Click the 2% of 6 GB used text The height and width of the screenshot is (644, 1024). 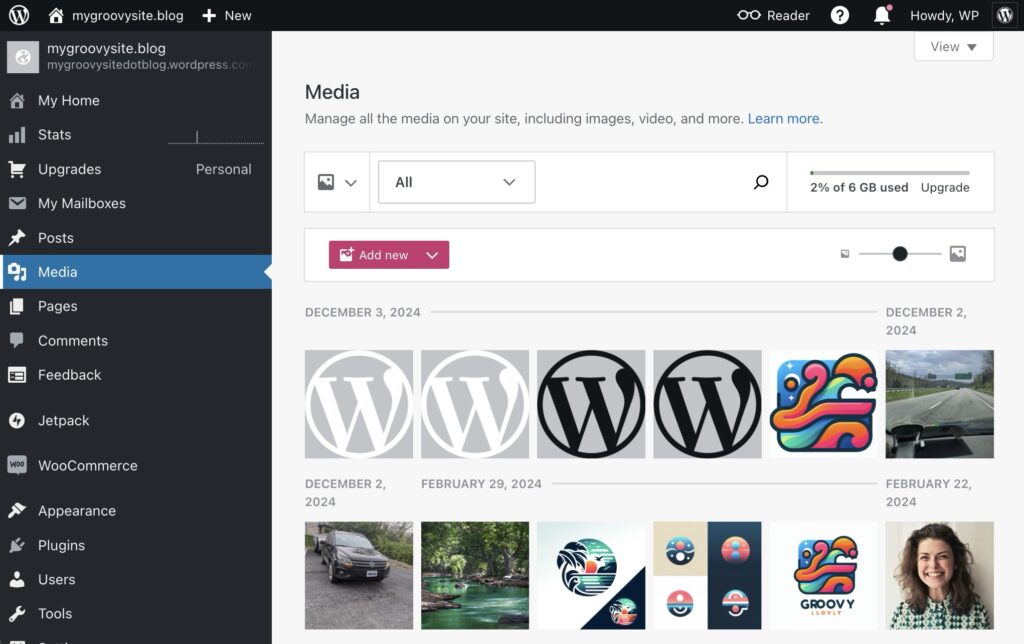tap(859, 187)
